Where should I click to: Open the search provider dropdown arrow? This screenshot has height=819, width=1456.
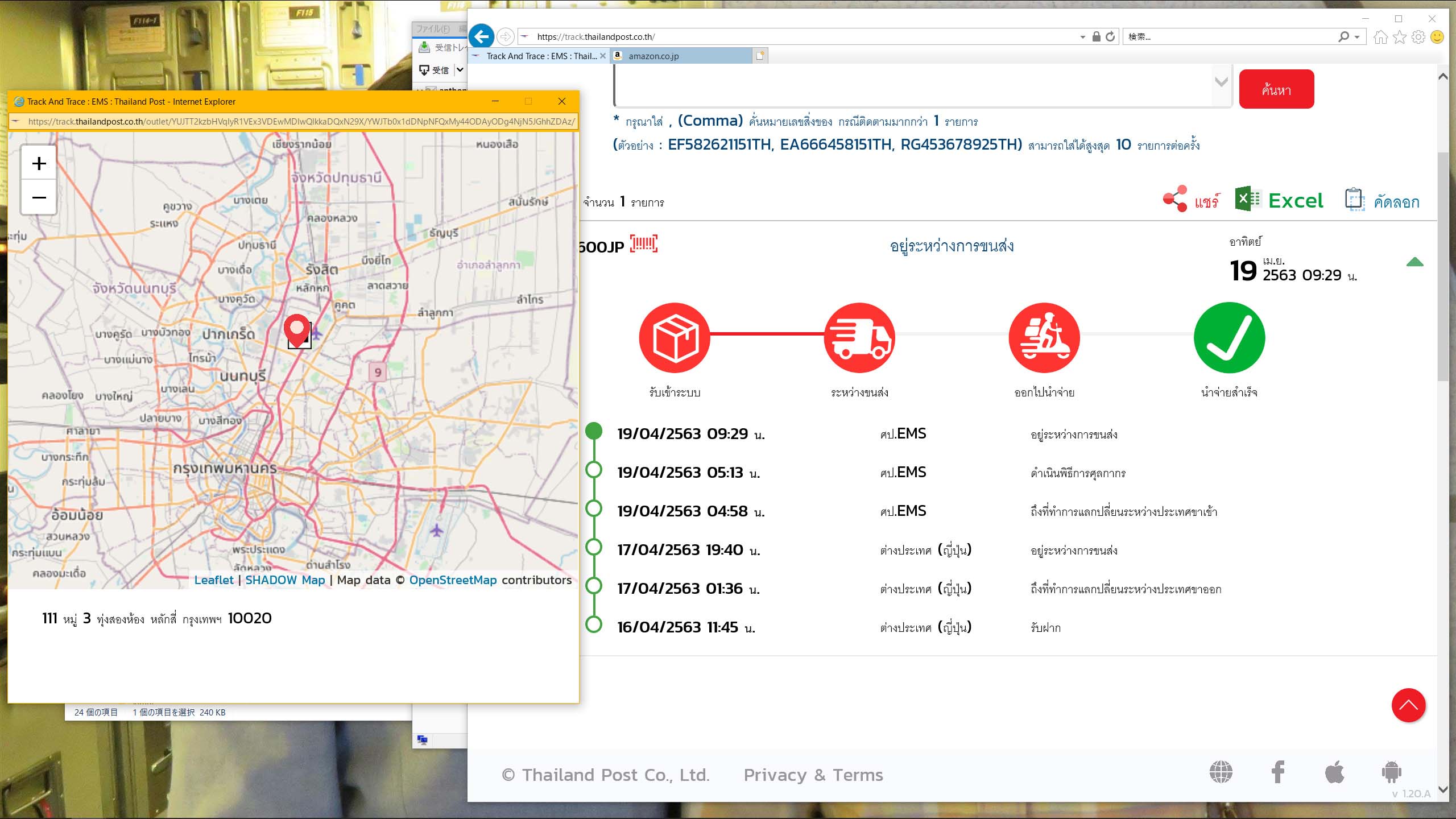1357,37
